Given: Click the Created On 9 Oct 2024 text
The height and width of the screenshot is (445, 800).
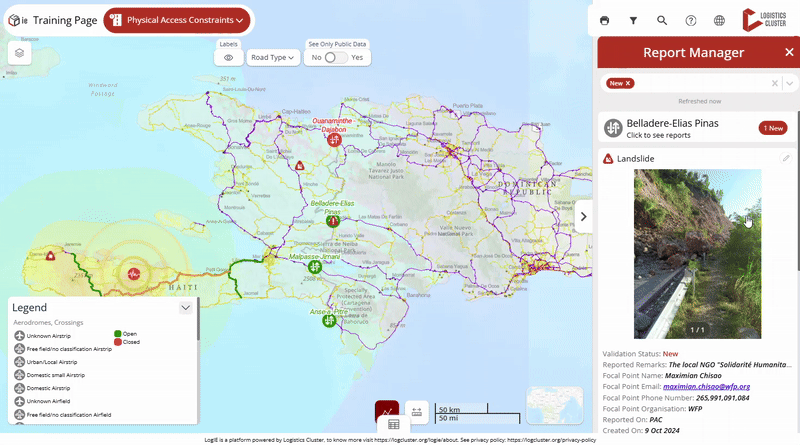Looking at the screenshot, I should click(641, 431).
